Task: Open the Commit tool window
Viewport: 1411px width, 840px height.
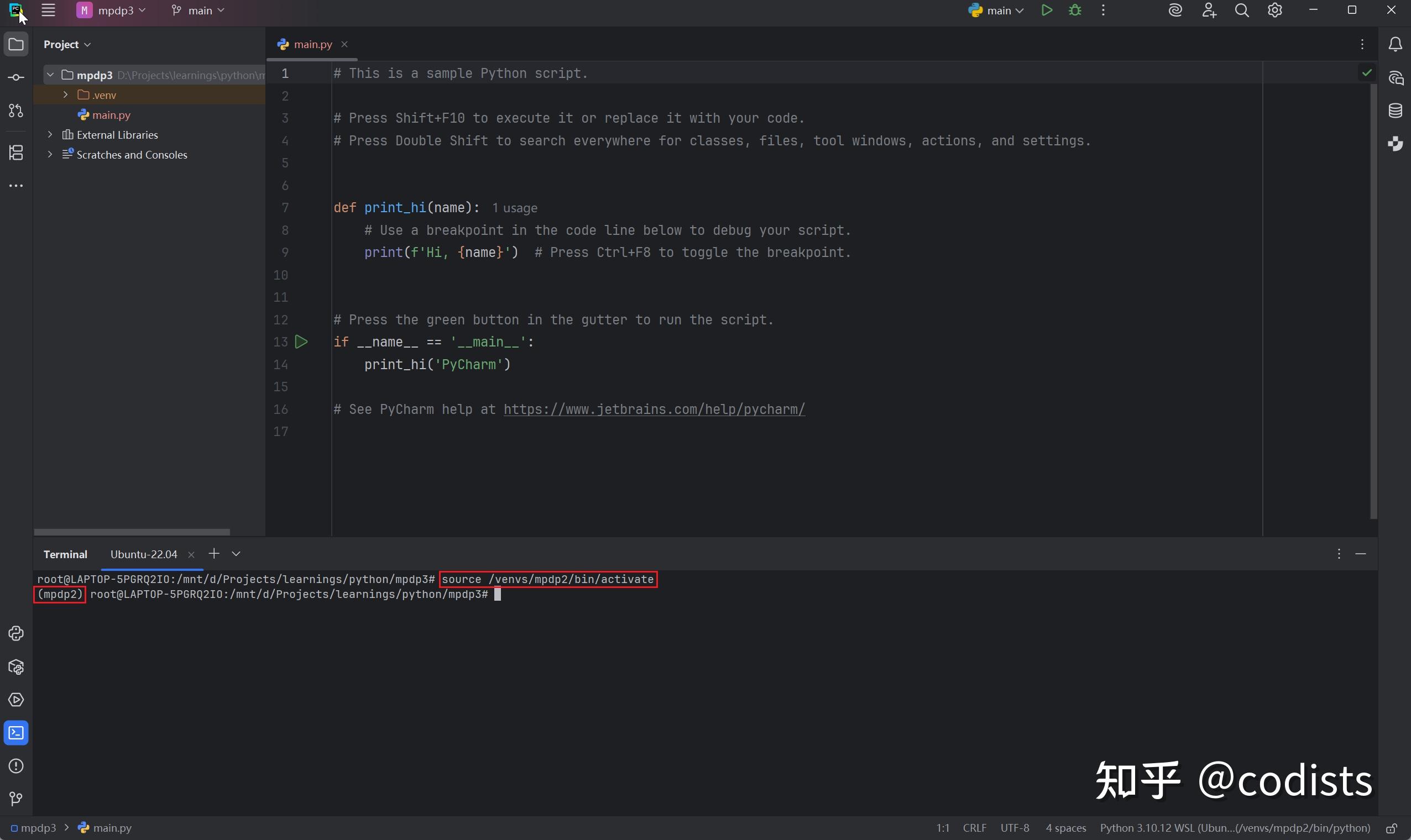Action: click(16, 77)
